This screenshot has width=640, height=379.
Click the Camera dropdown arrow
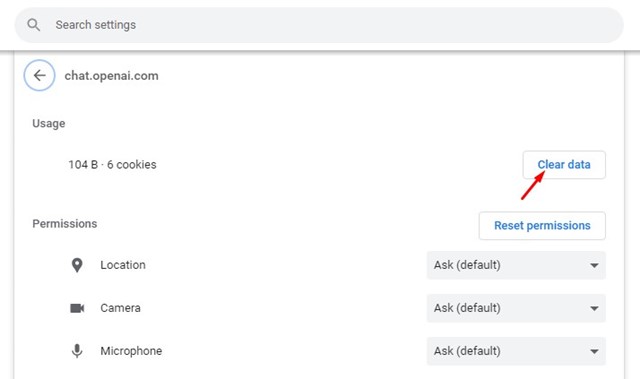(594, 308)
